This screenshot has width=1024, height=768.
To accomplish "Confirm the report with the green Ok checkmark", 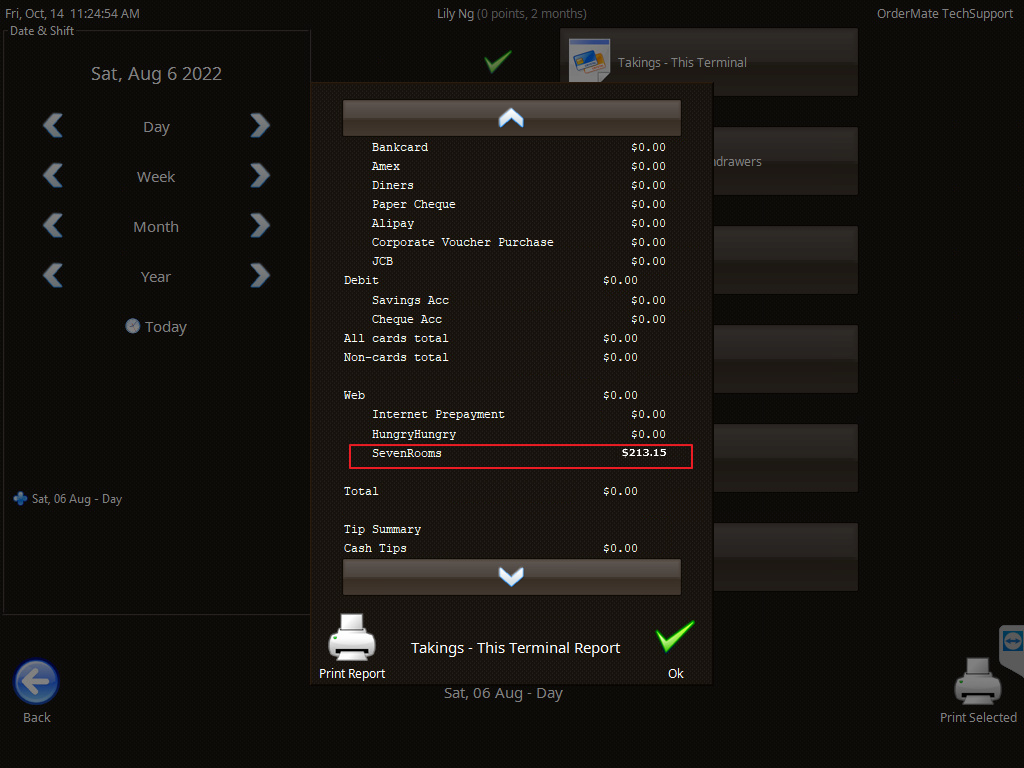I will tap(675, 637).
